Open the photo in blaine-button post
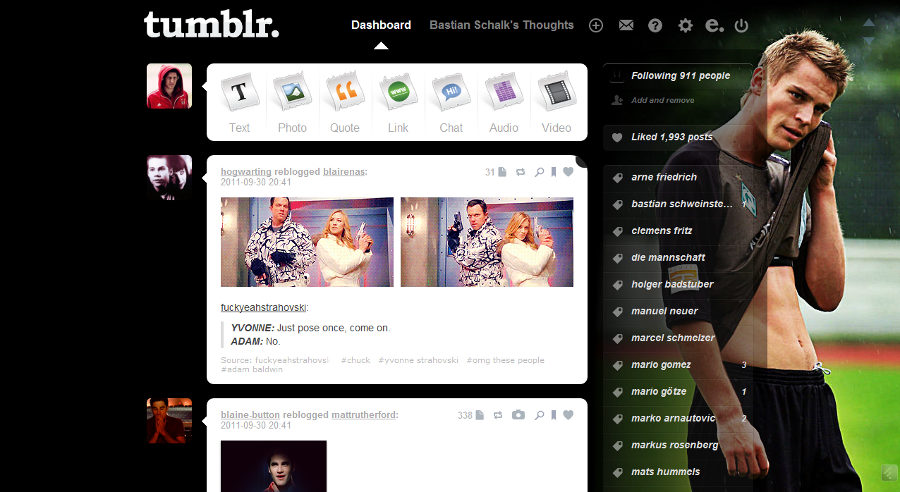Screen dimensions: 900x492 (x=274, y=466)
